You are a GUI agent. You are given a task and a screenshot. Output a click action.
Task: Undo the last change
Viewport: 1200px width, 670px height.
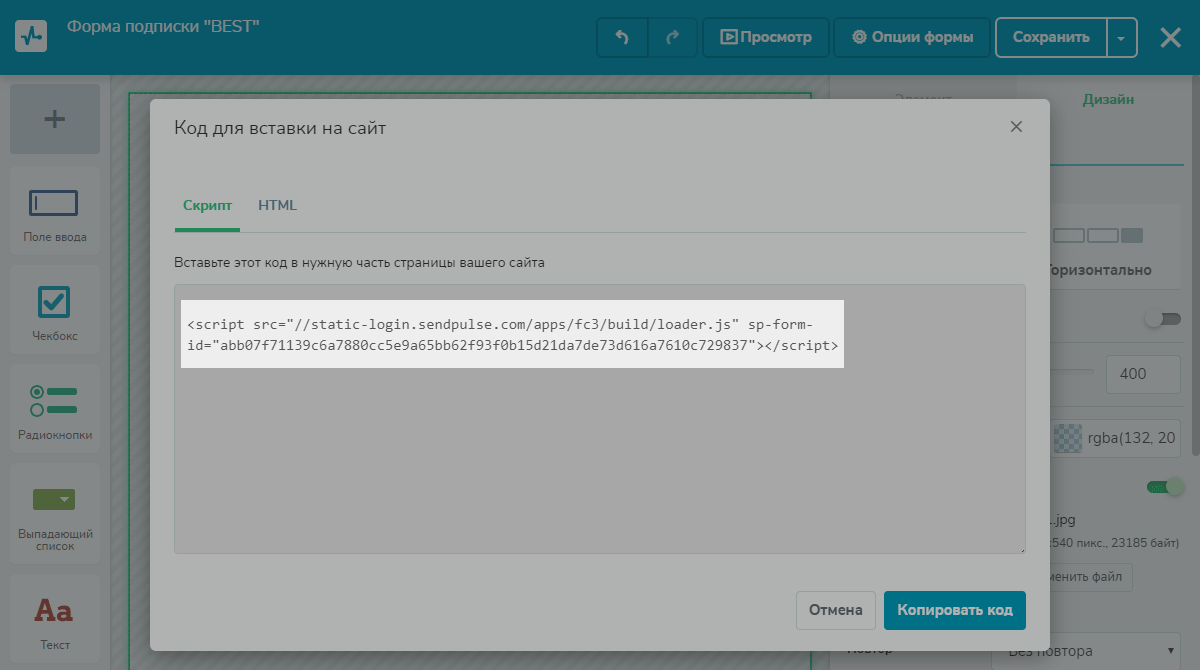[x=622, y=38]
